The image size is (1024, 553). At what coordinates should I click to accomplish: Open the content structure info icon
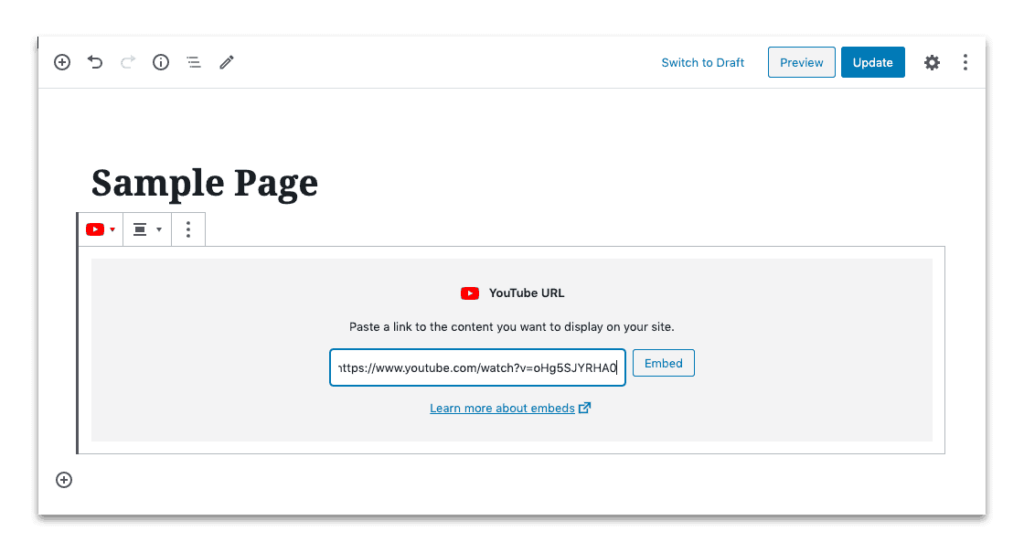tap(161, 62)
